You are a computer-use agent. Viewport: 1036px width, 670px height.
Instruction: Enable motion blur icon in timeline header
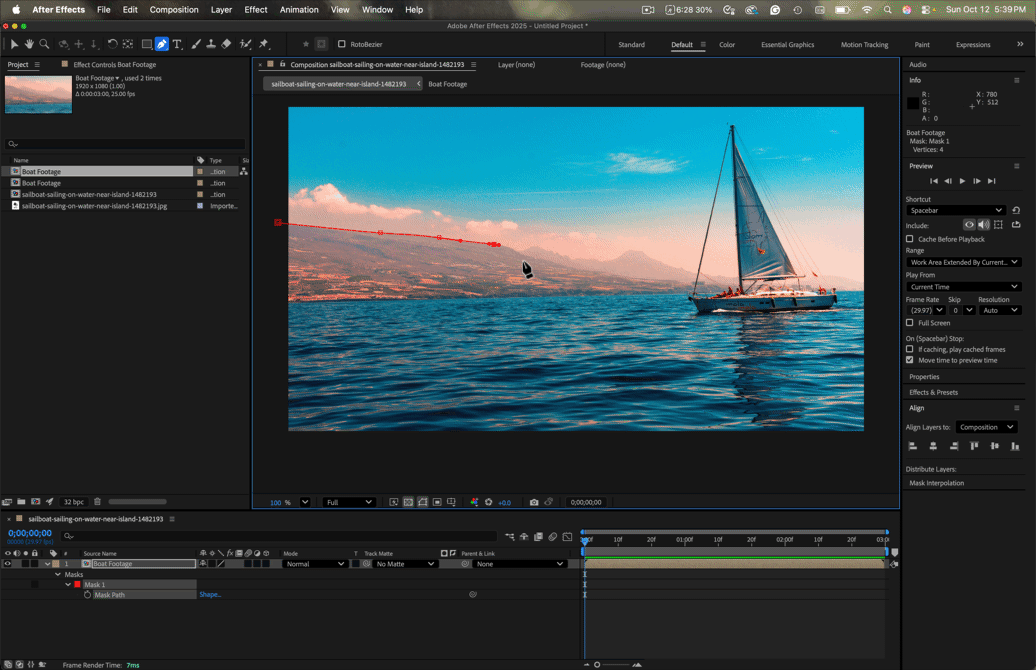[553, 537]
